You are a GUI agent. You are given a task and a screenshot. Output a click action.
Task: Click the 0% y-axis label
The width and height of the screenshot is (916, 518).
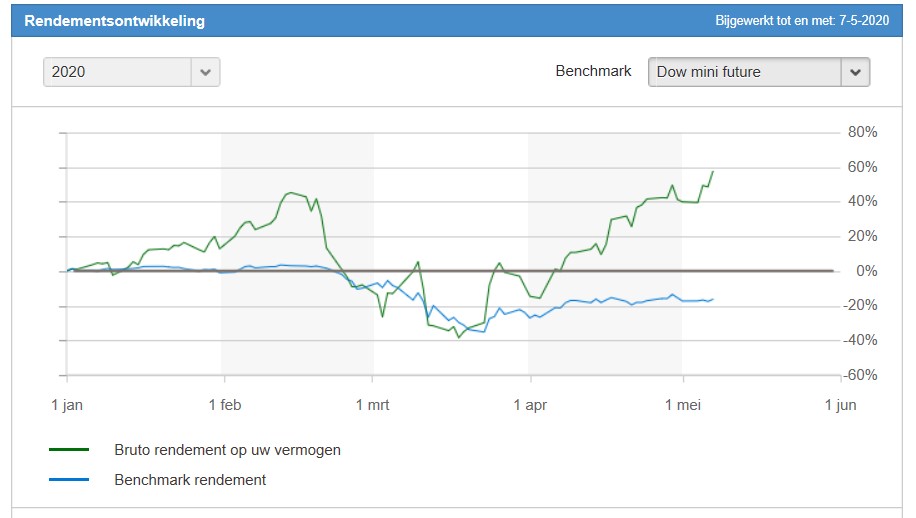[x=866, y=271]
